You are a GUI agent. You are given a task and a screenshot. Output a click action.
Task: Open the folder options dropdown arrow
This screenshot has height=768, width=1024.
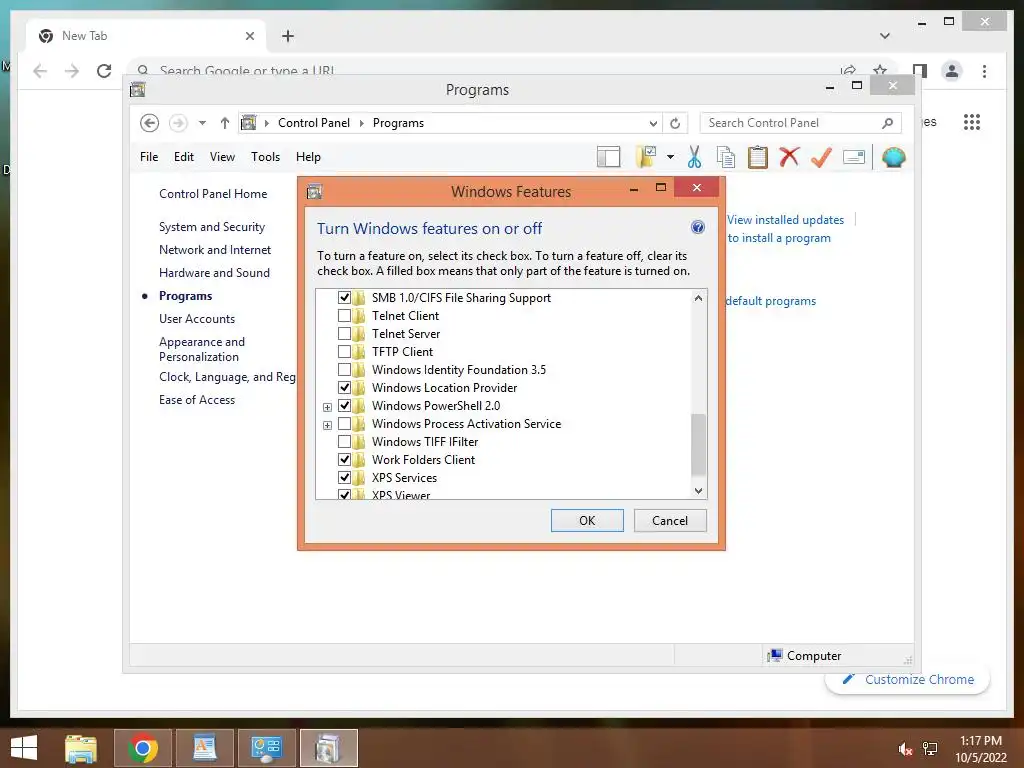point(670,157)
